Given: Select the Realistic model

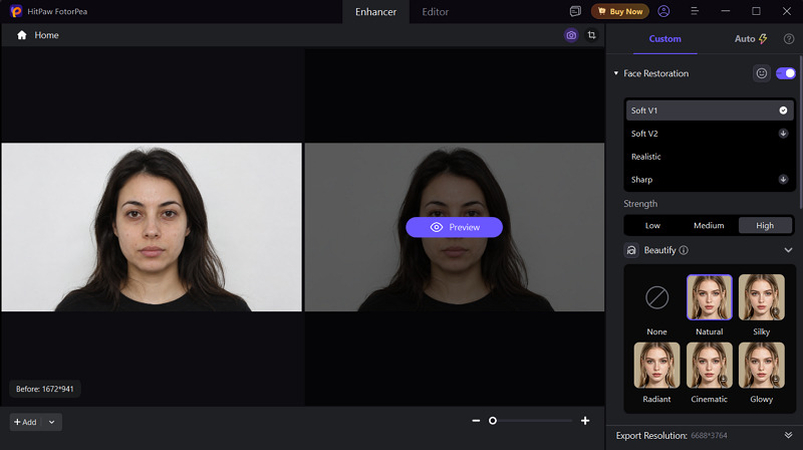Looking at the screenshot, I should pos(709,157).
